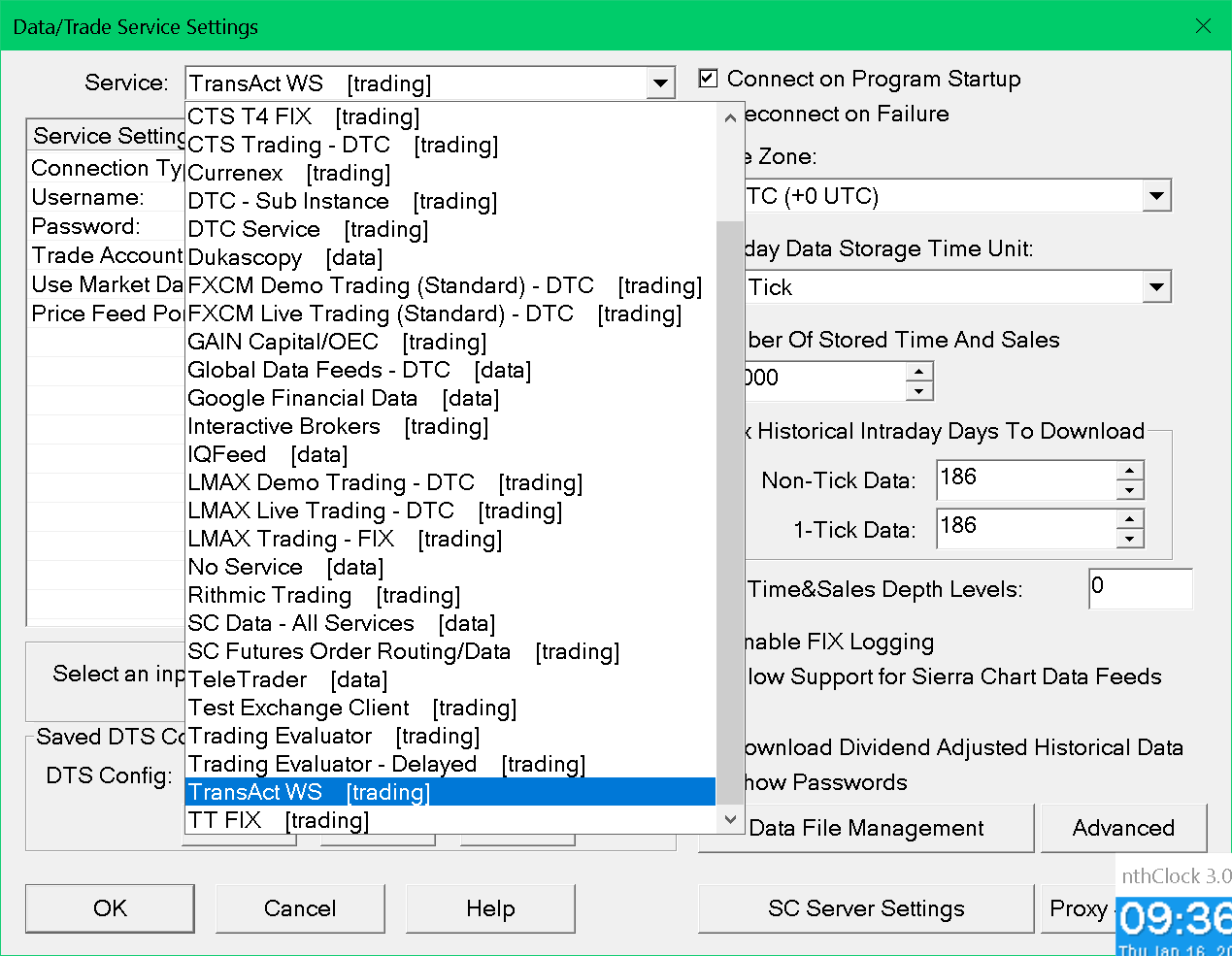Select Global Data Feeds - DTC
Viewport: 1232px width, 956px height.
[450, 370]
